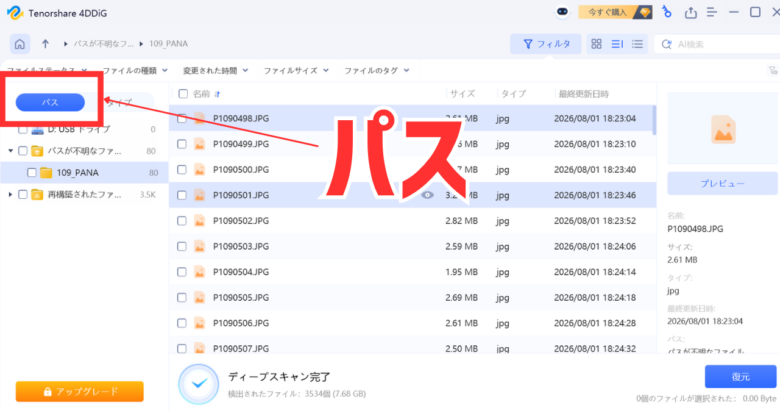Check the box for P1090504.JPG
This screenshot has height=410, width=780.
(182, 272)
